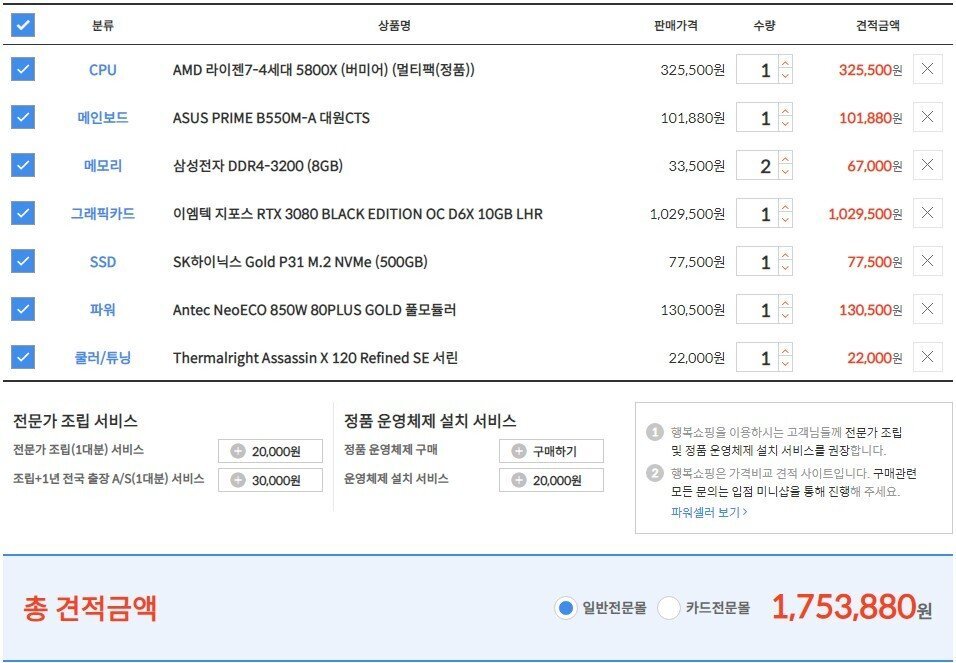This screenshot has height=663, width=956.
Task: Click the 상품명 column header
Action: [x=394, y=26]
